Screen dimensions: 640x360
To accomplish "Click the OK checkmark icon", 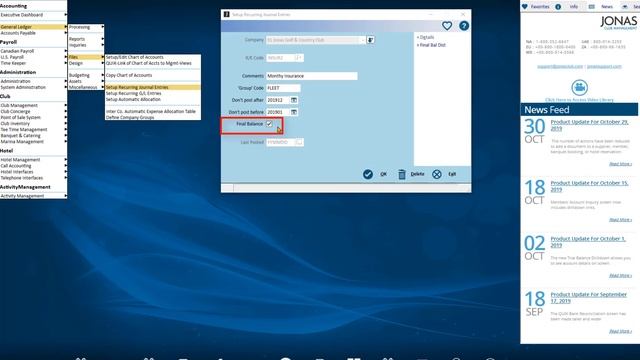I will coord(368,174).
